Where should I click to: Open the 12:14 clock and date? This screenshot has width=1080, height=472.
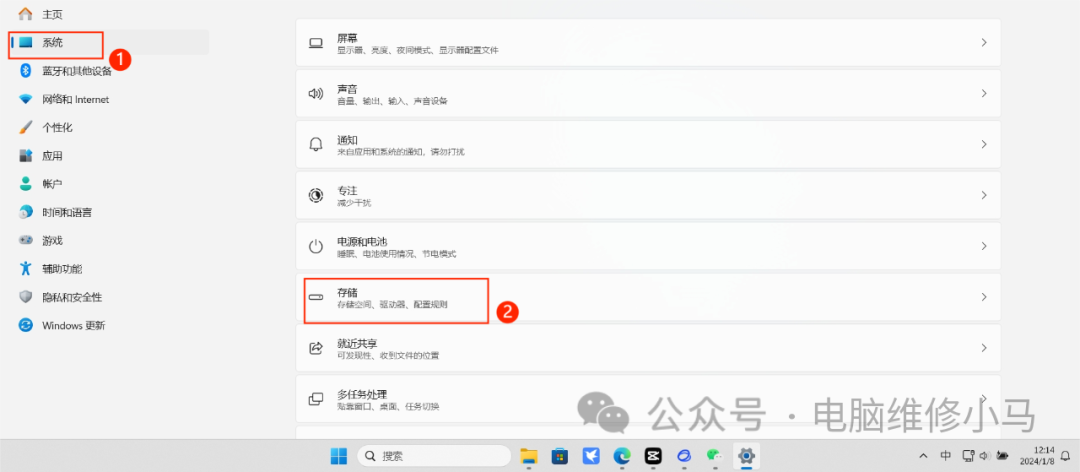tap(1039, 455)
